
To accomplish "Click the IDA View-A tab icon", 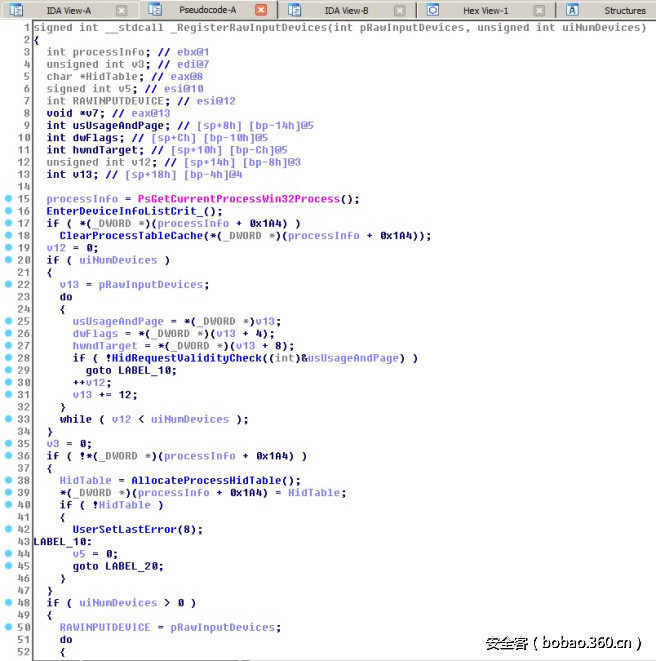I will pyautogui.click(x=15, y=10).
